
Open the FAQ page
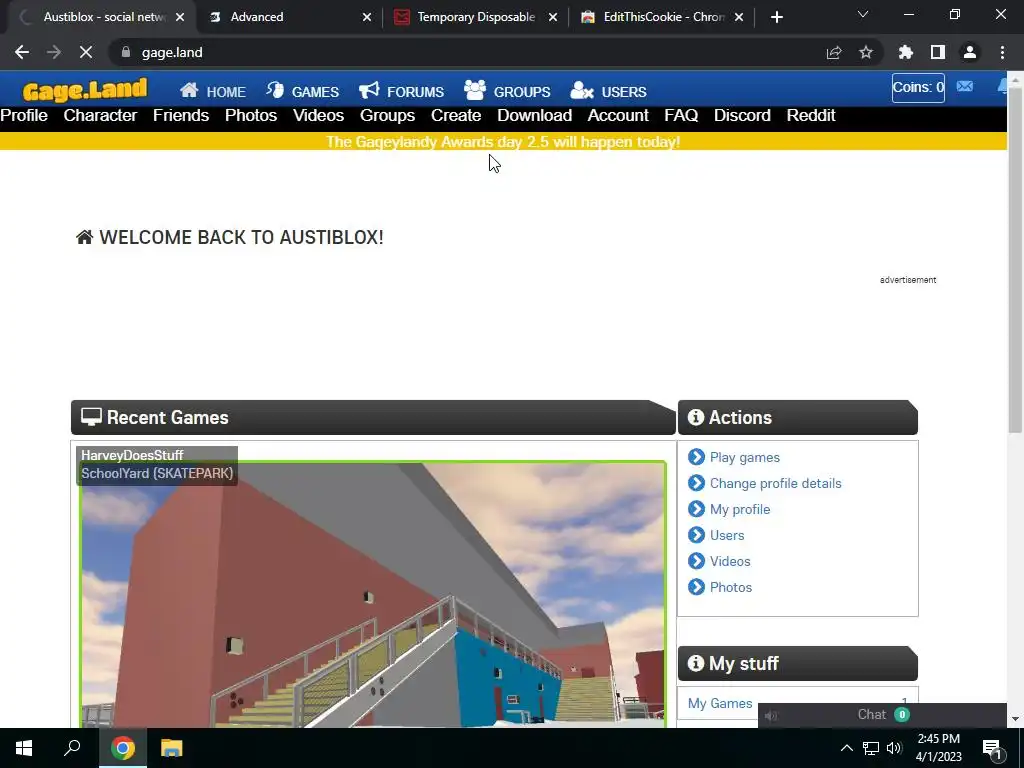tap(681, 116)
